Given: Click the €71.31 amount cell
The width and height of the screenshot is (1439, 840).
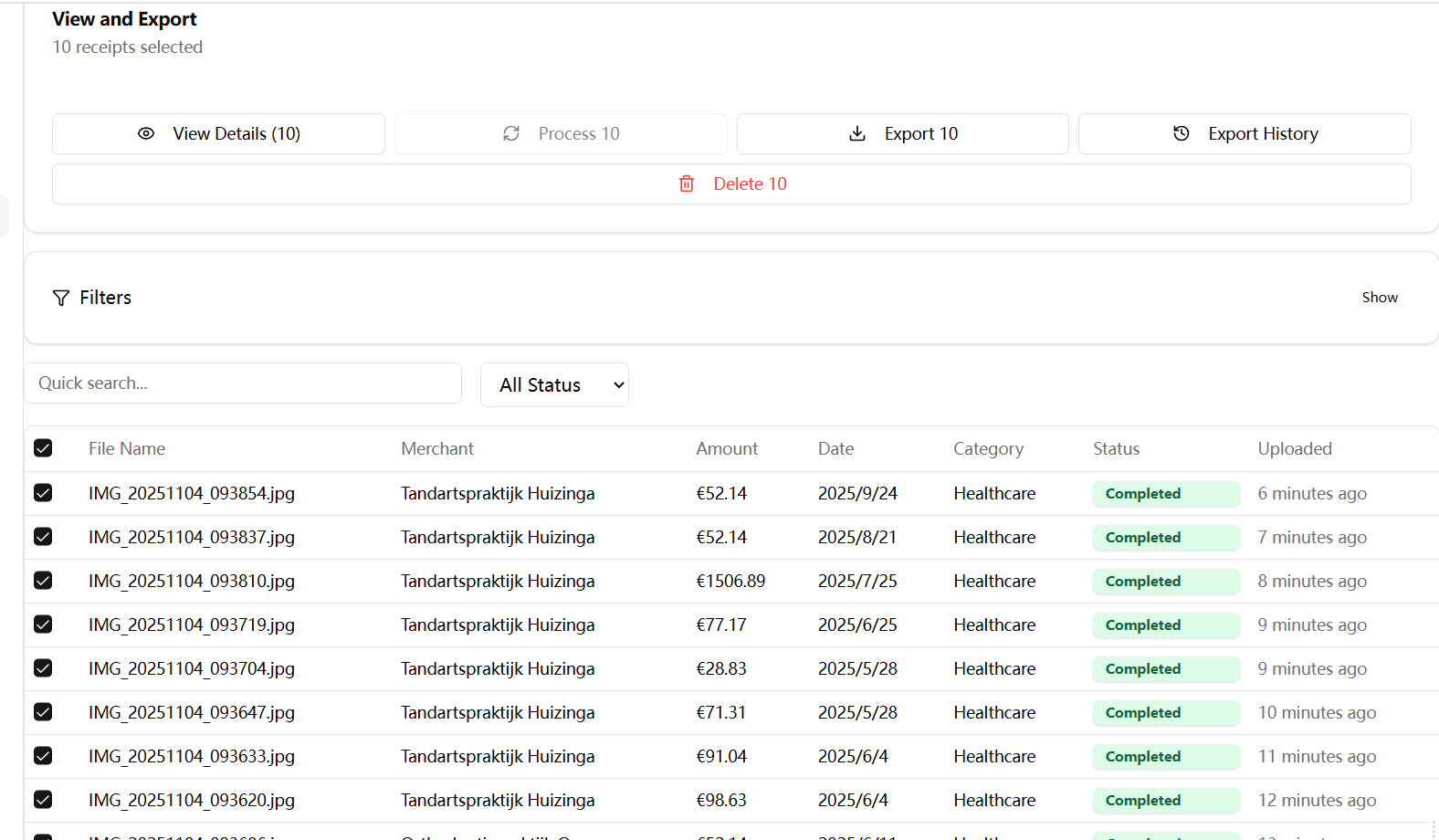Looking at the screenshot, I should click(721, 712).
